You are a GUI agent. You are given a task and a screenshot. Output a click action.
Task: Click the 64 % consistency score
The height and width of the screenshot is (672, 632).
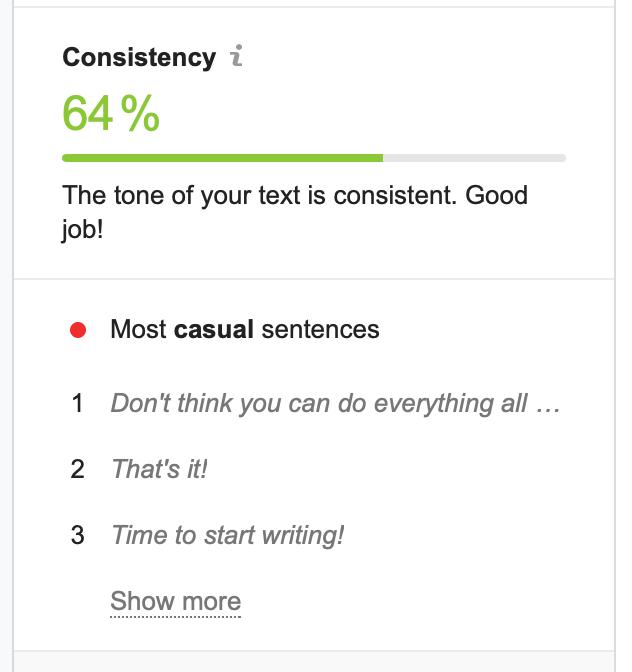pos(110,114)
